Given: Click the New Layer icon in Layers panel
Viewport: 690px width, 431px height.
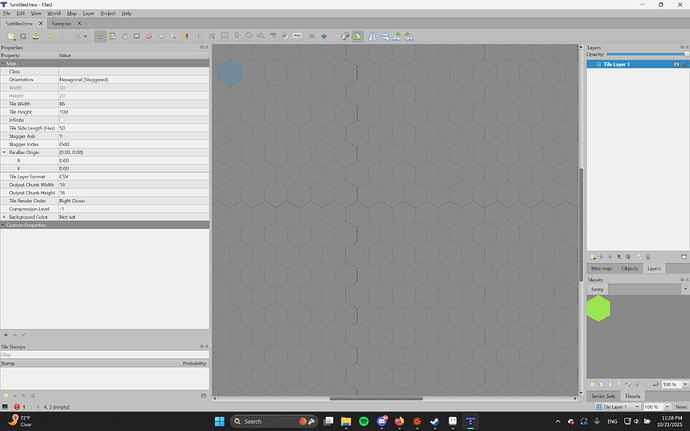Looking at the screenshot, I should 593,257.
